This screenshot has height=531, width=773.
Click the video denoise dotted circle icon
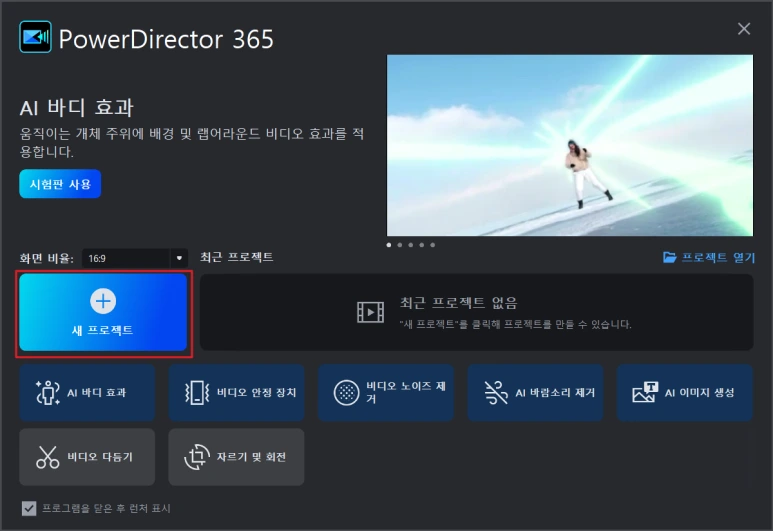point(347,393)
